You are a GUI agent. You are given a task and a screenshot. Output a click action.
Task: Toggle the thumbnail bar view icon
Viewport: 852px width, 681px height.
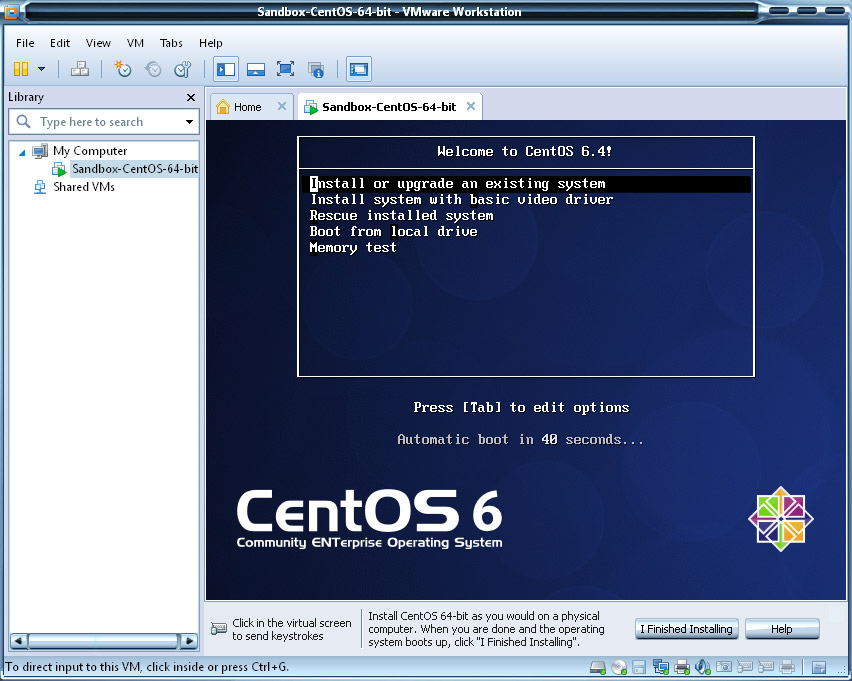(x=255, y=69)
